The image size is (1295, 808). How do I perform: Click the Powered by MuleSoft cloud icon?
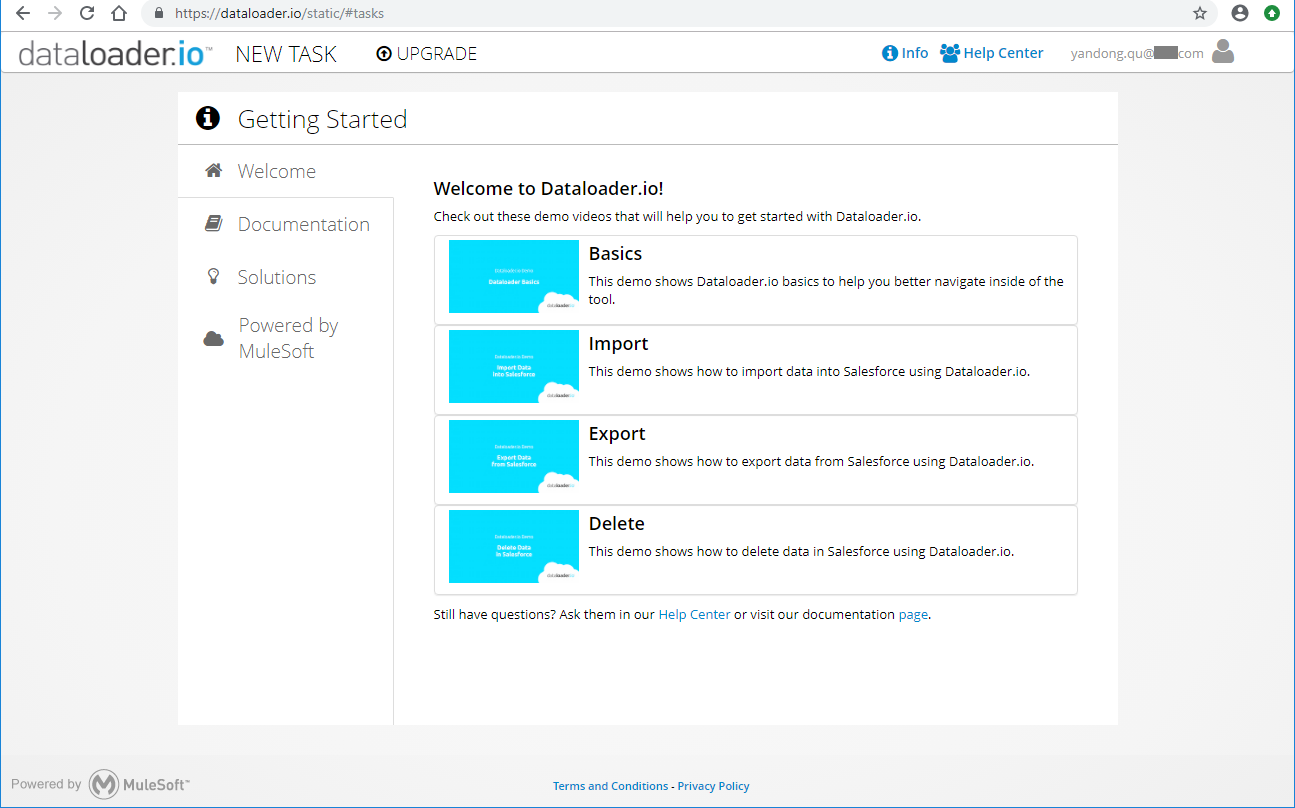(213, 338)
